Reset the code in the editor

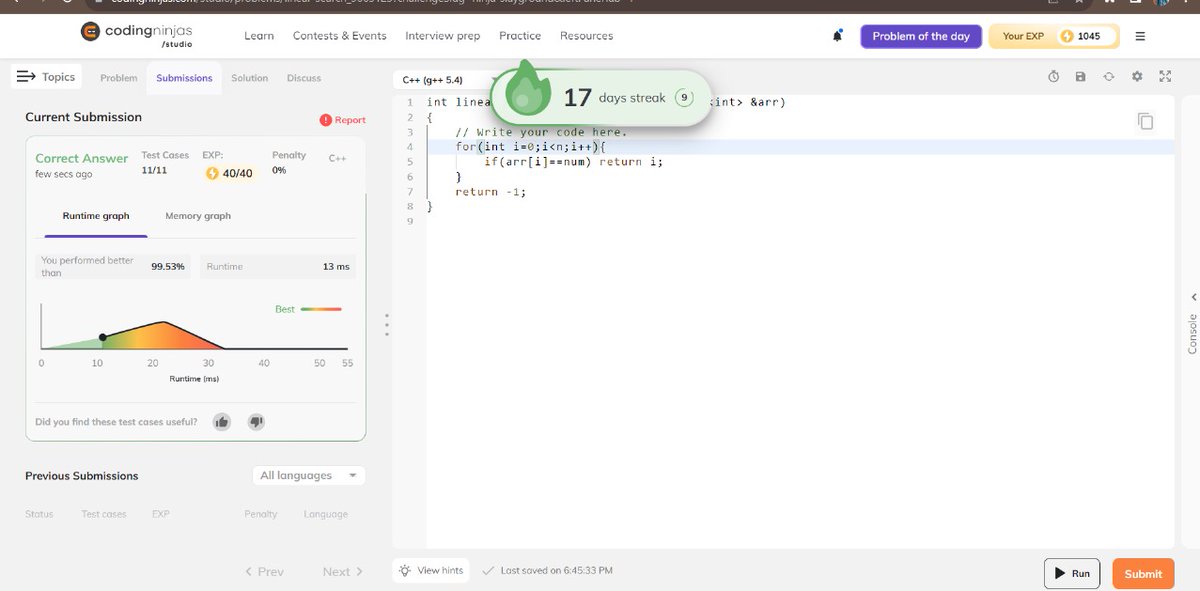pyautogui.click(x=1108, y=76)
